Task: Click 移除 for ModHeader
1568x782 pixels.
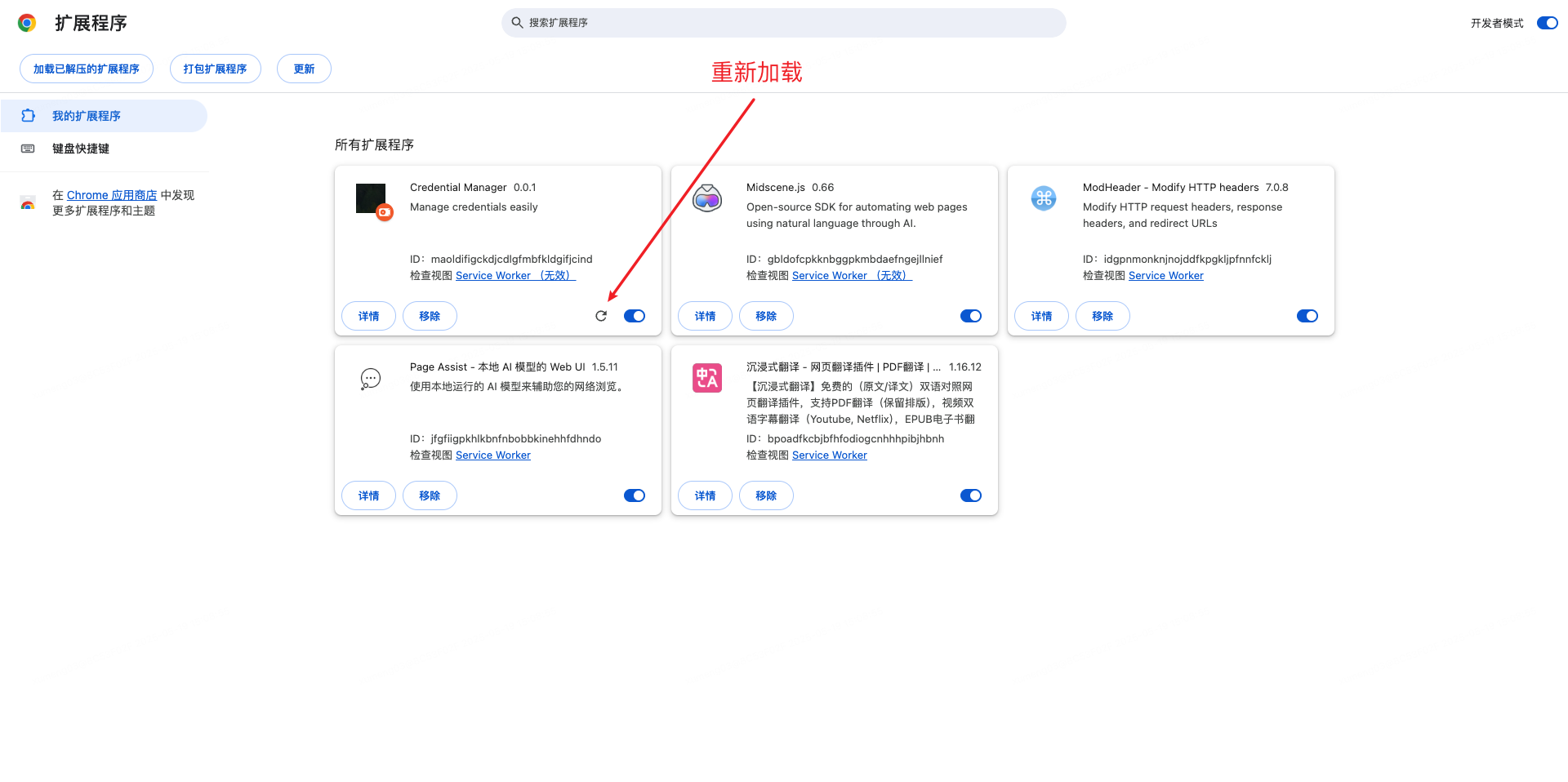Action: coord(1102,316)
